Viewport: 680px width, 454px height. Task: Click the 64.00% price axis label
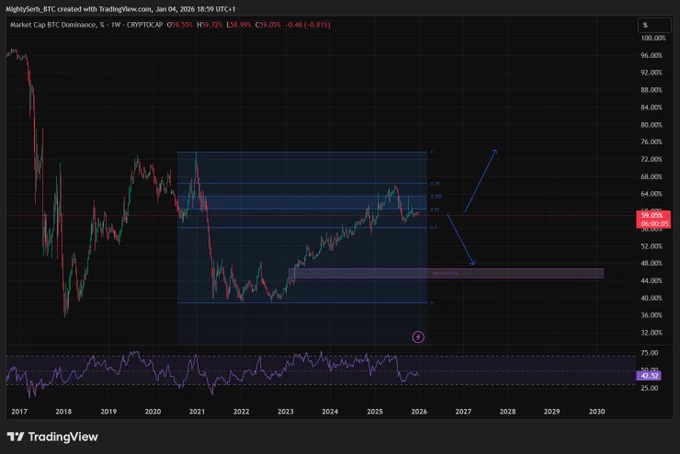[x=651, y=194]
